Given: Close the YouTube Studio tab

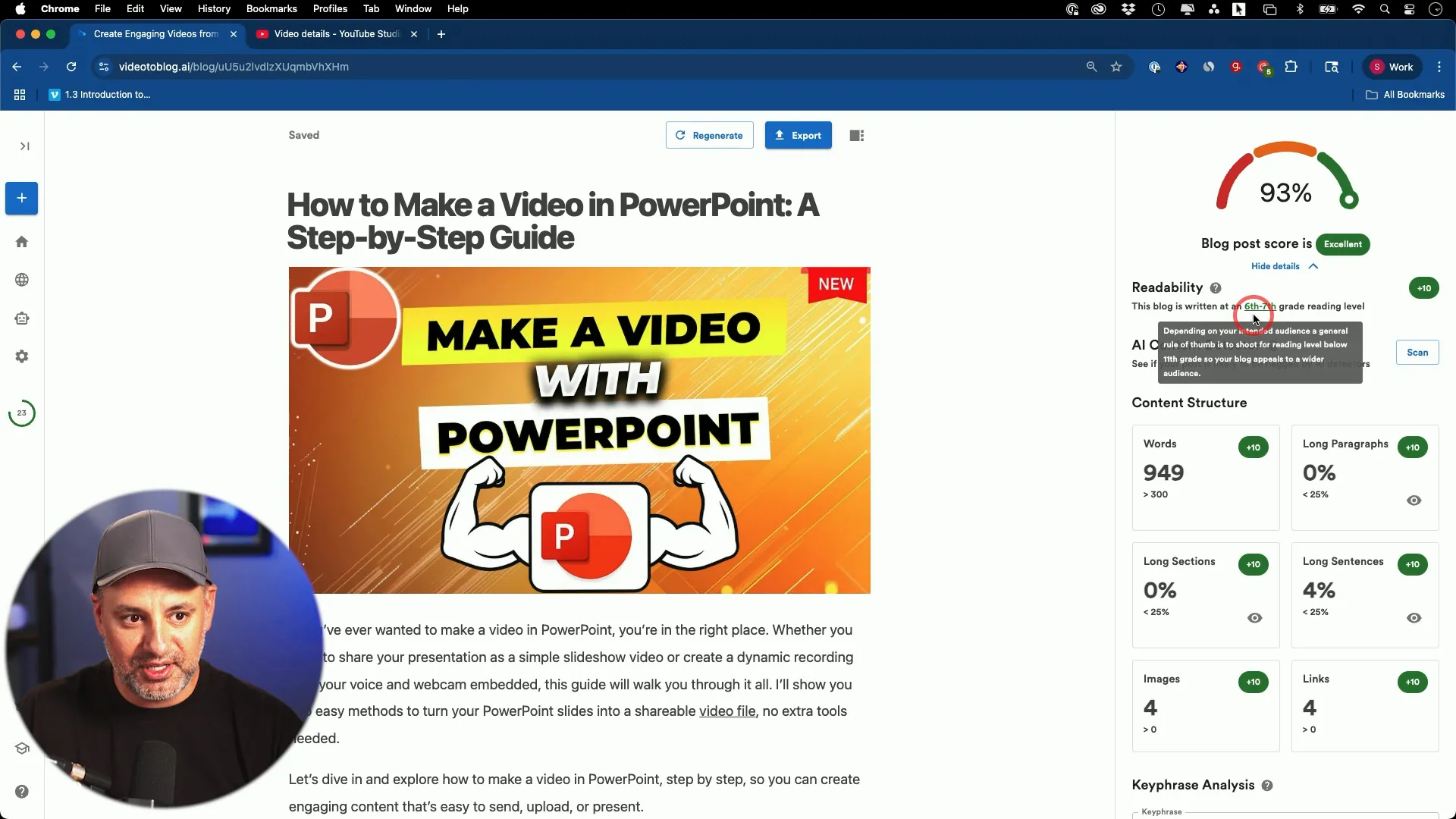Looking at the screenshot, I should click(x=414, y=34).
